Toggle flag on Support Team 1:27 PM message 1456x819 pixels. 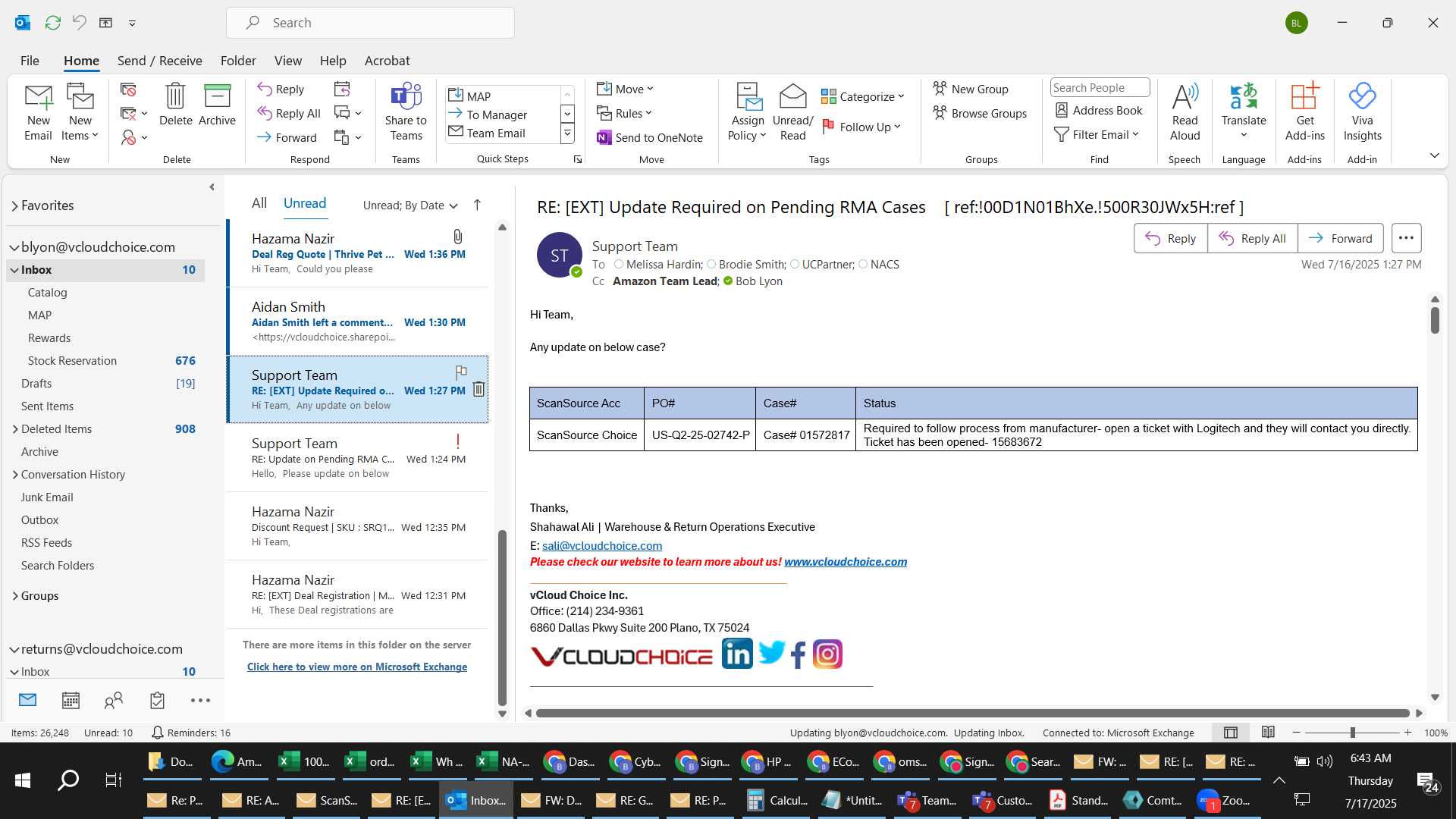click(460, 372)
